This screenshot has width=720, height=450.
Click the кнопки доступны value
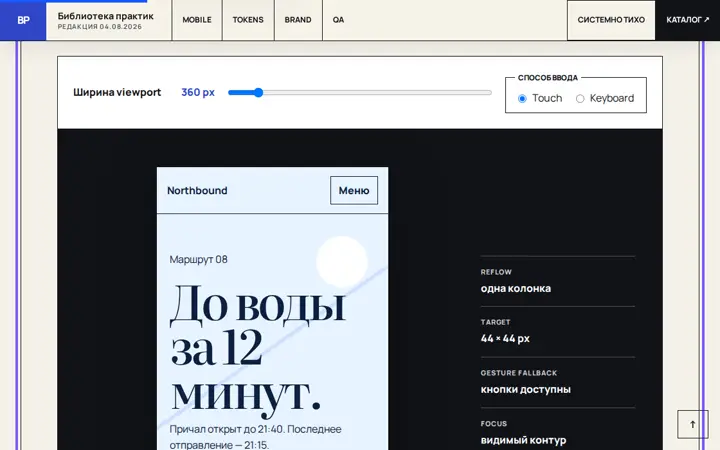click(x=526, y=390)
